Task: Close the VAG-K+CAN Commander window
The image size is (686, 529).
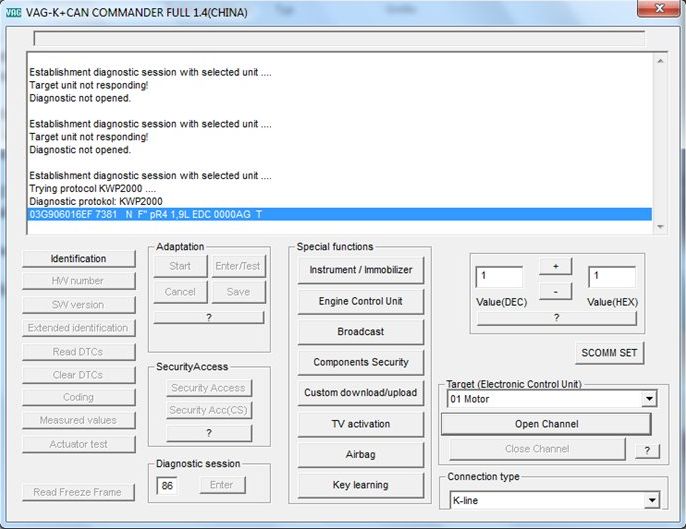Action: [660, 8]
